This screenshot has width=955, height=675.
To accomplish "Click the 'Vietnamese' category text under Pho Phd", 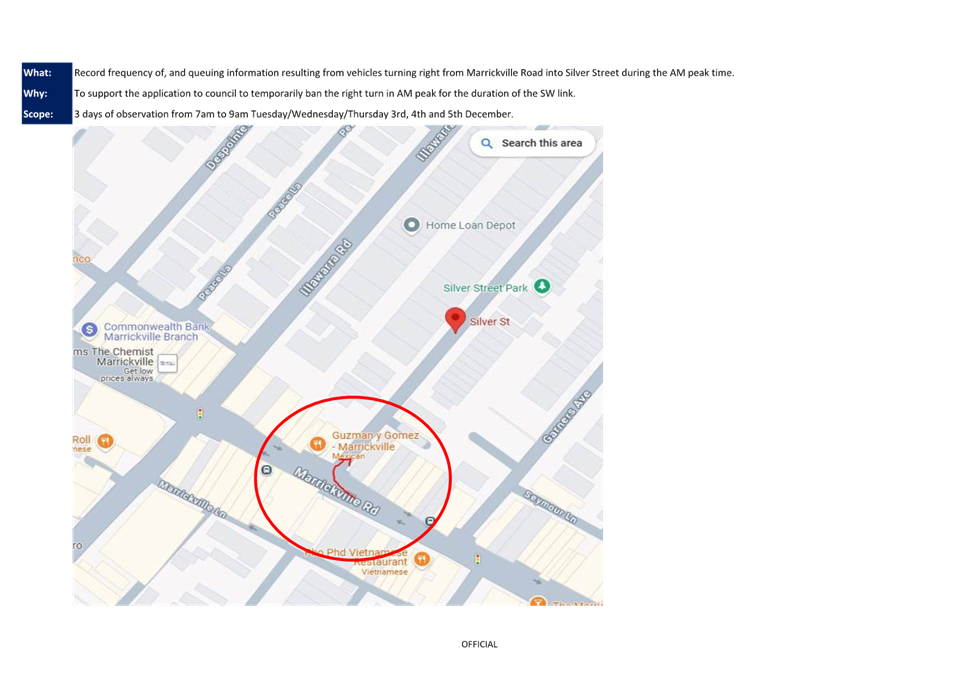I will (384, 572).
